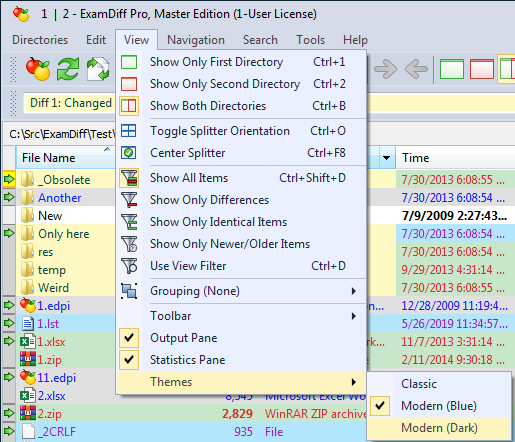Screen dimensions: 515x442
Task: Select Use View Filter entry
Action: pos(241,266)
